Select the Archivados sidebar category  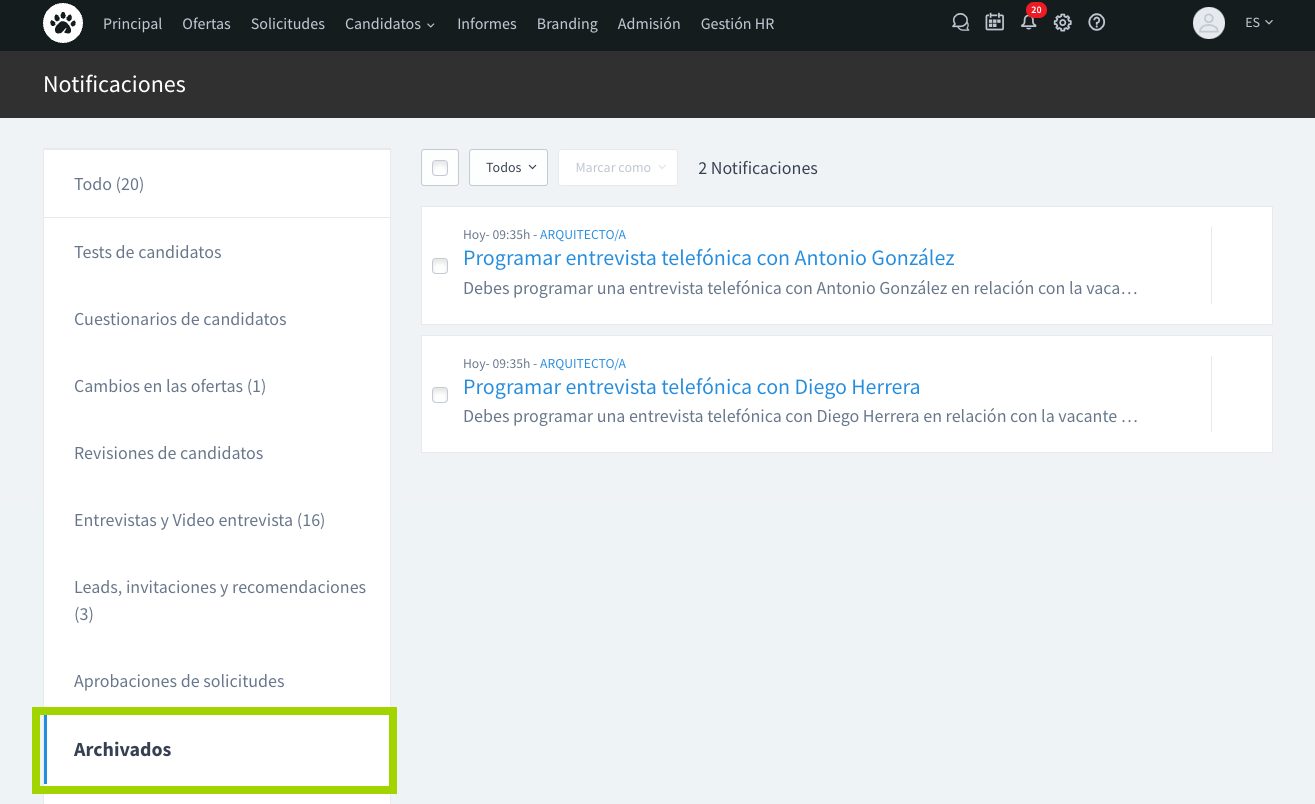tap(122, 749)
